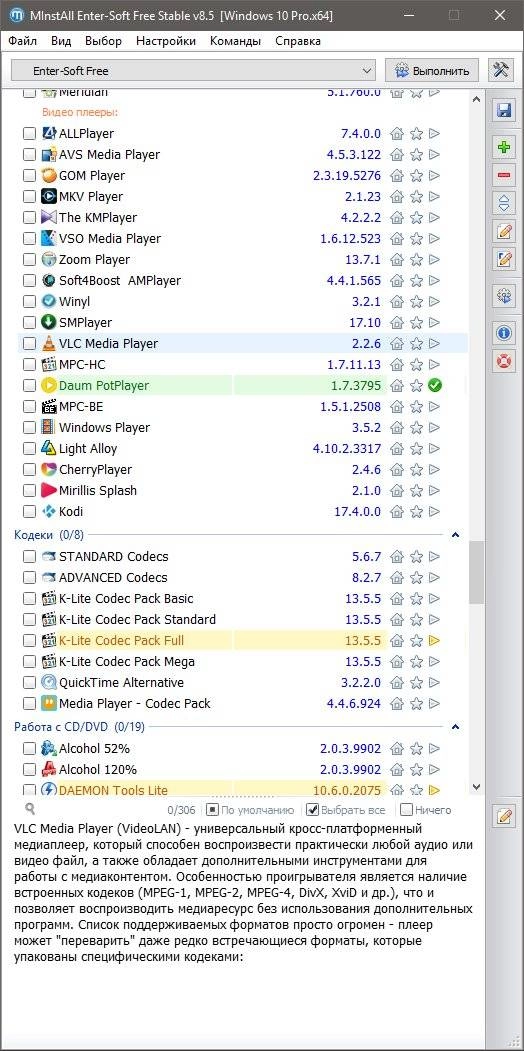Select the ADVANCED Codecs row name
Screen dimensions: 524x1051
click(x=113, y=578)
